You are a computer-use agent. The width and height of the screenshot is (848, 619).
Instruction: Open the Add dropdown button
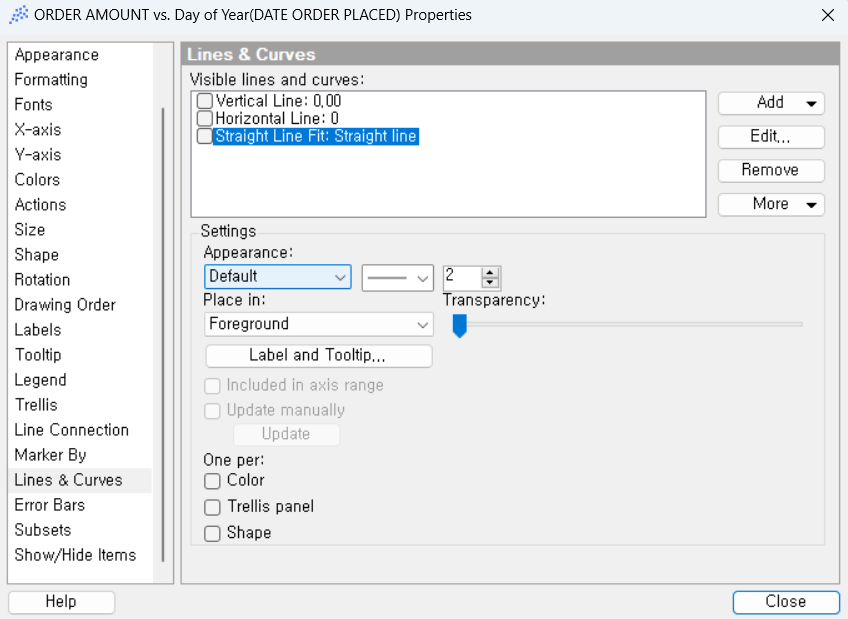coord(771,103)
